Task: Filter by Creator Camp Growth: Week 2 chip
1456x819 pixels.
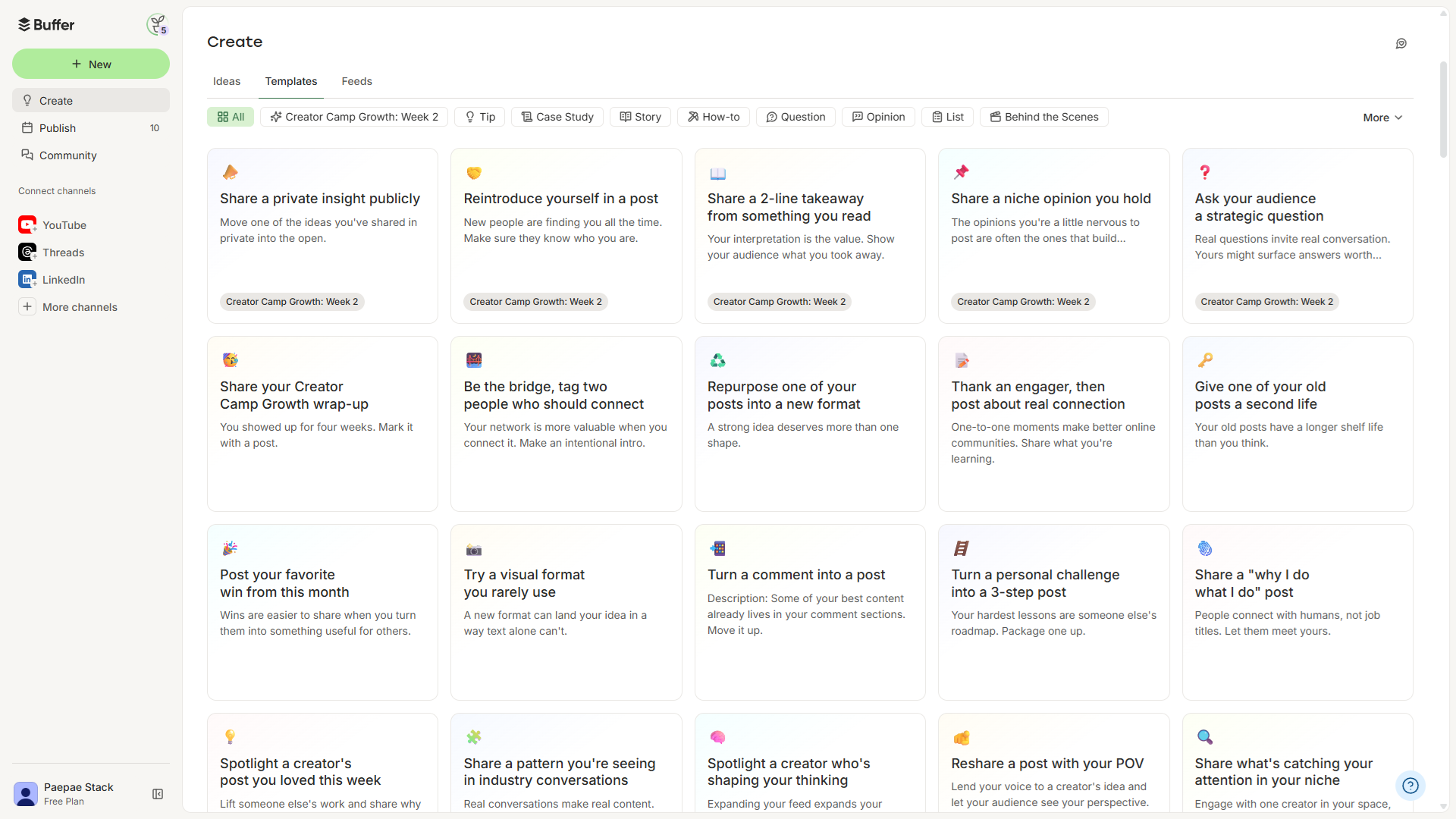Action: point(354,117)
